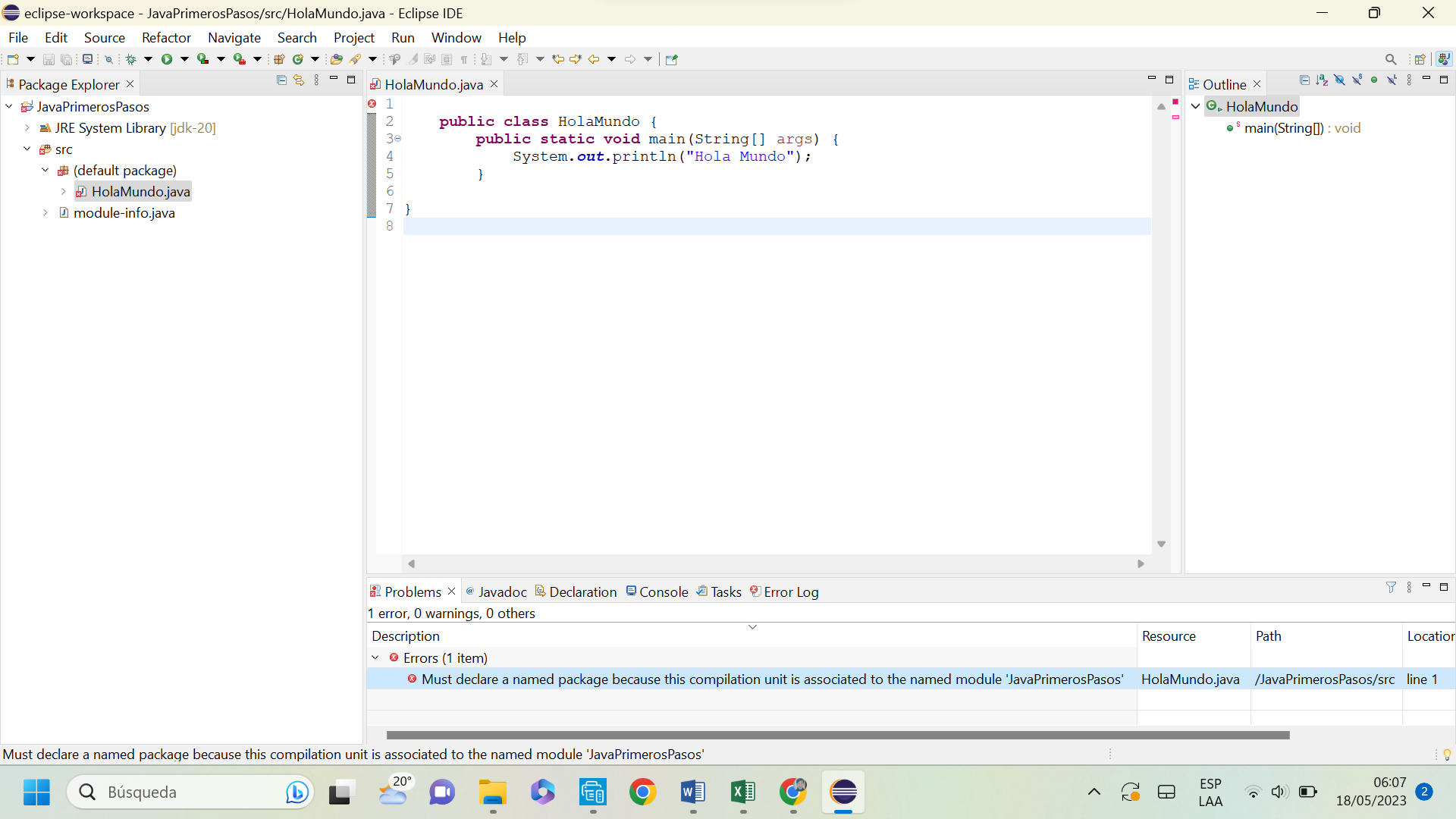Switch to the Console tab
Viewport: 1456px width, 819px height.
click(x=663, y=592)
